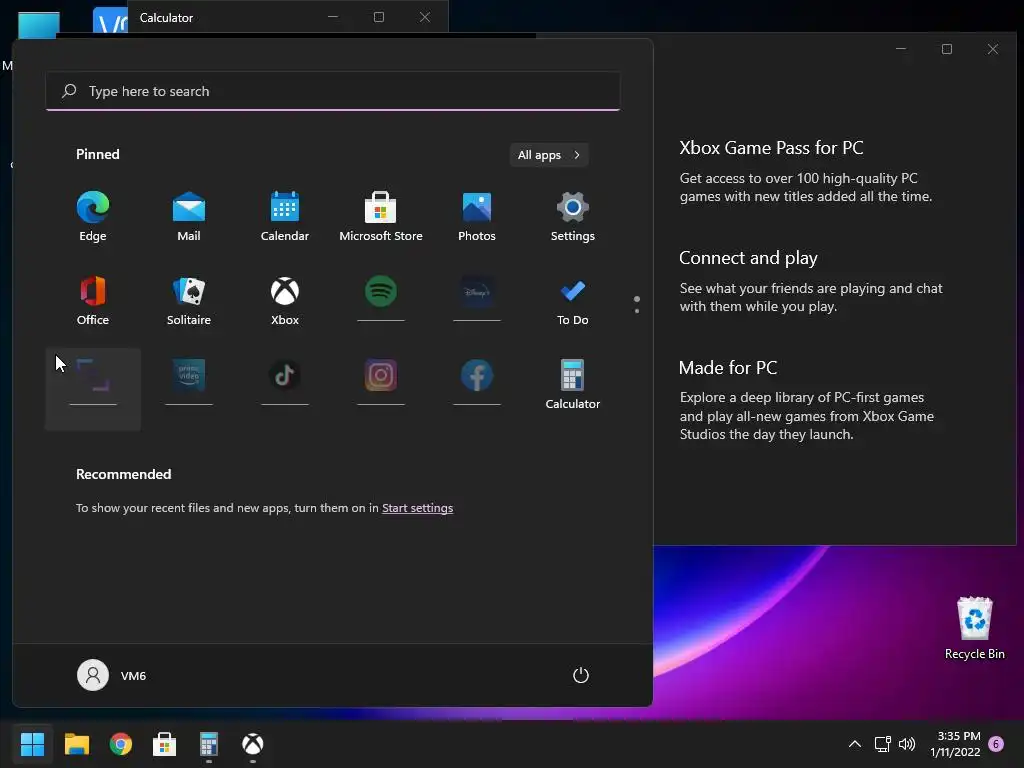Click the Connect and play heading

tap(748, 258)
